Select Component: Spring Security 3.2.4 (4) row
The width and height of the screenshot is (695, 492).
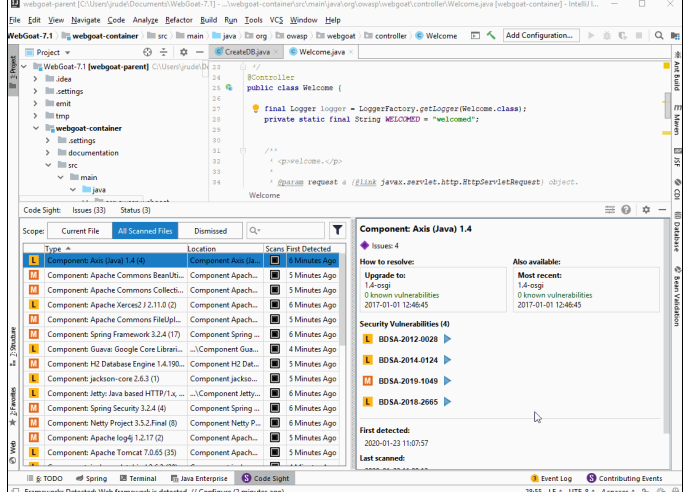[181, 408]
